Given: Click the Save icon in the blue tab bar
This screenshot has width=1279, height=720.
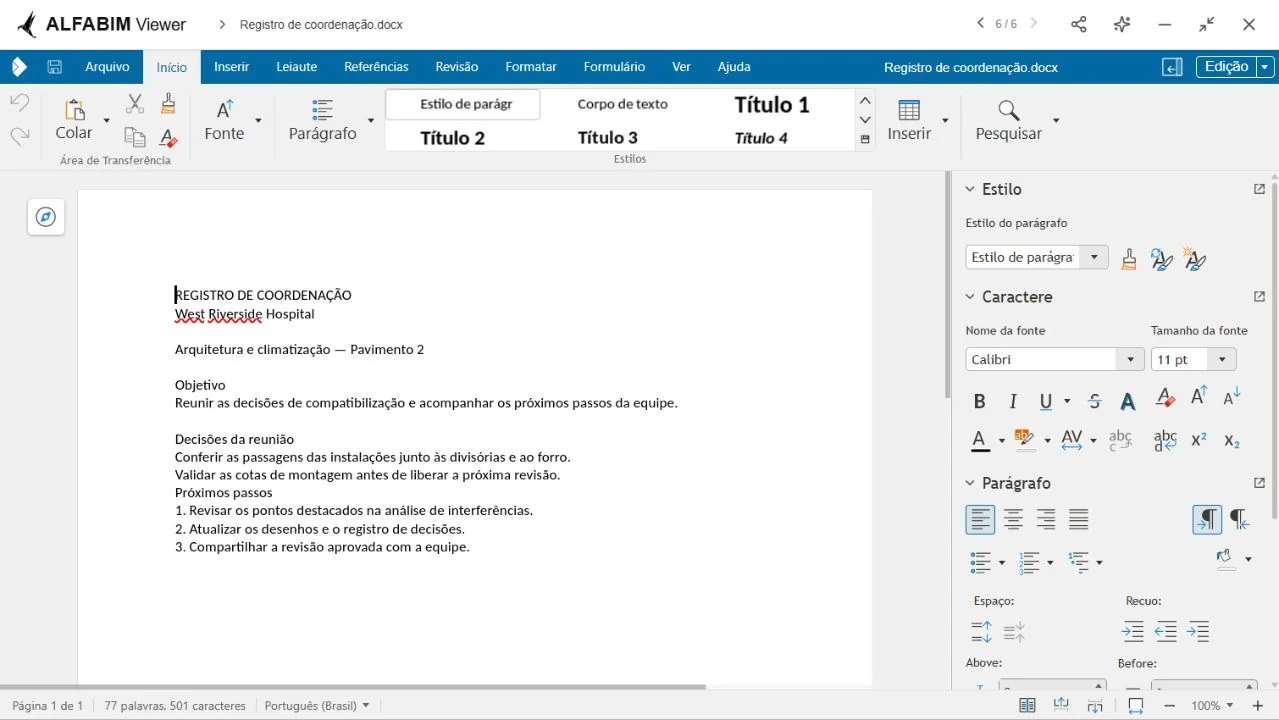Looking at the screenshot, I should point(54,67).
